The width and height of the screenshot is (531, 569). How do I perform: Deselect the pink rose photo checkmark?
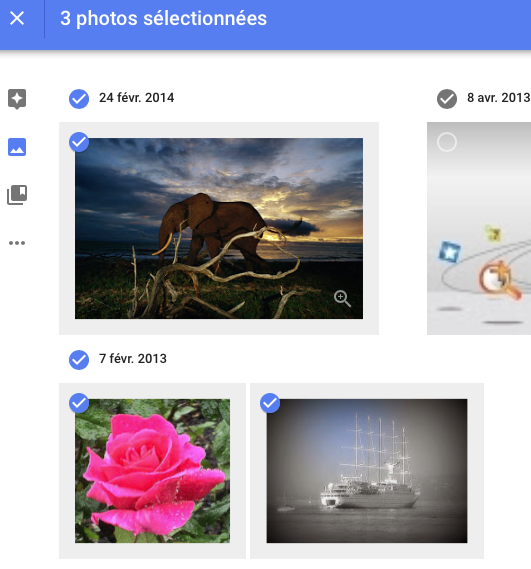click(x=79, y=403)
